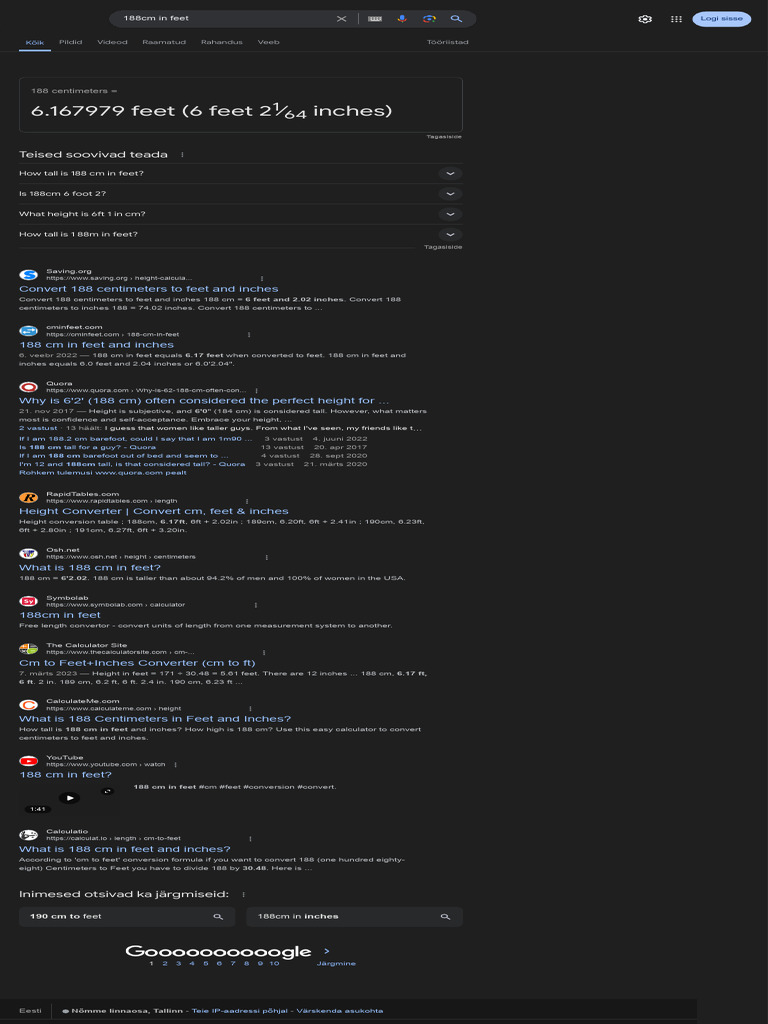Switch to the Pildid tab

(71, 42)
